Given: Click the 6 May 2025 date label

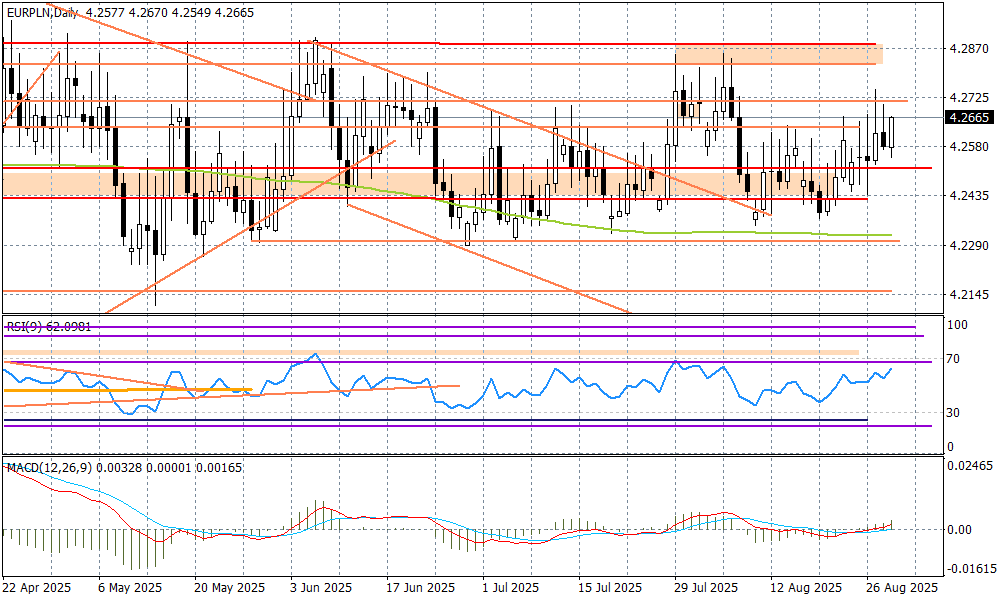Looking at the screenshot, I should (130, 587).
